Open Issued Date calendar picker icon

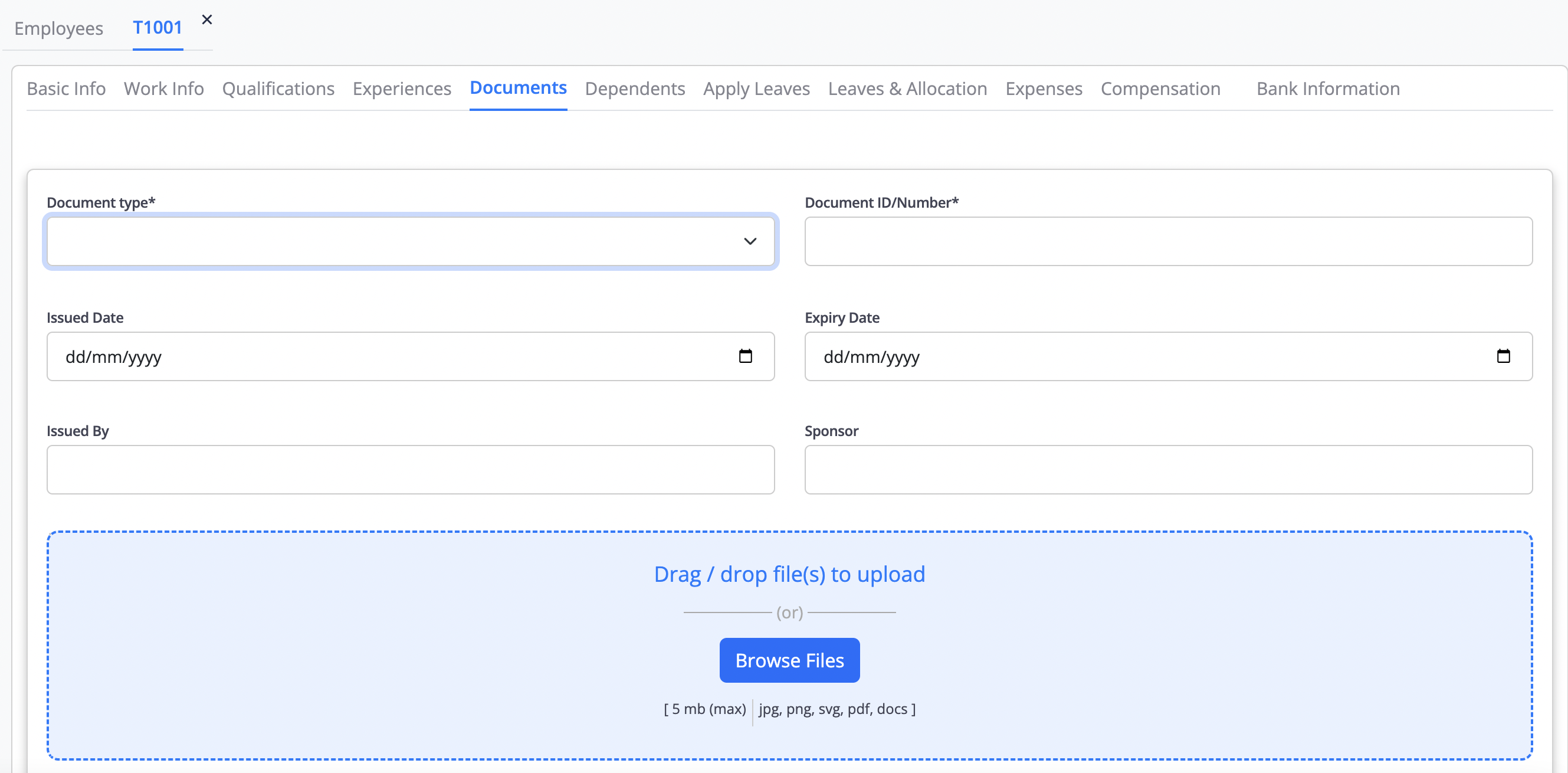745,356
